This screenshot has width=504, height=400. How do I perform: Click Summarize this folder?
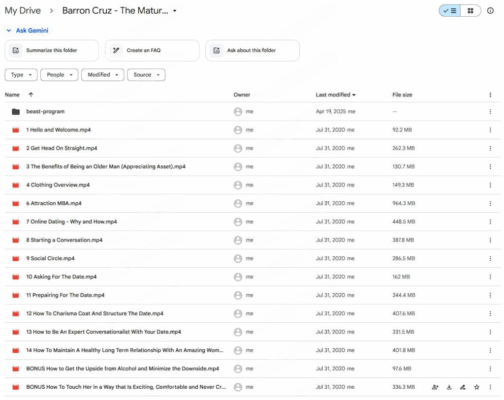tap(52, 50)
